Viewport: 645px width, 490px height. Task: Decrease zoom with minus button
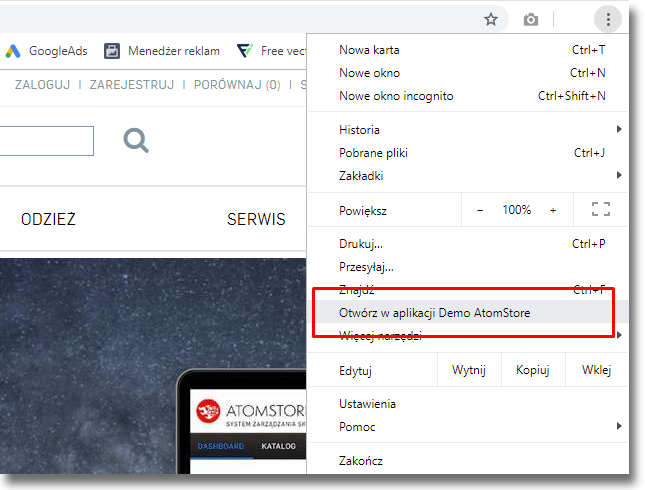click(x=480, y=210)
